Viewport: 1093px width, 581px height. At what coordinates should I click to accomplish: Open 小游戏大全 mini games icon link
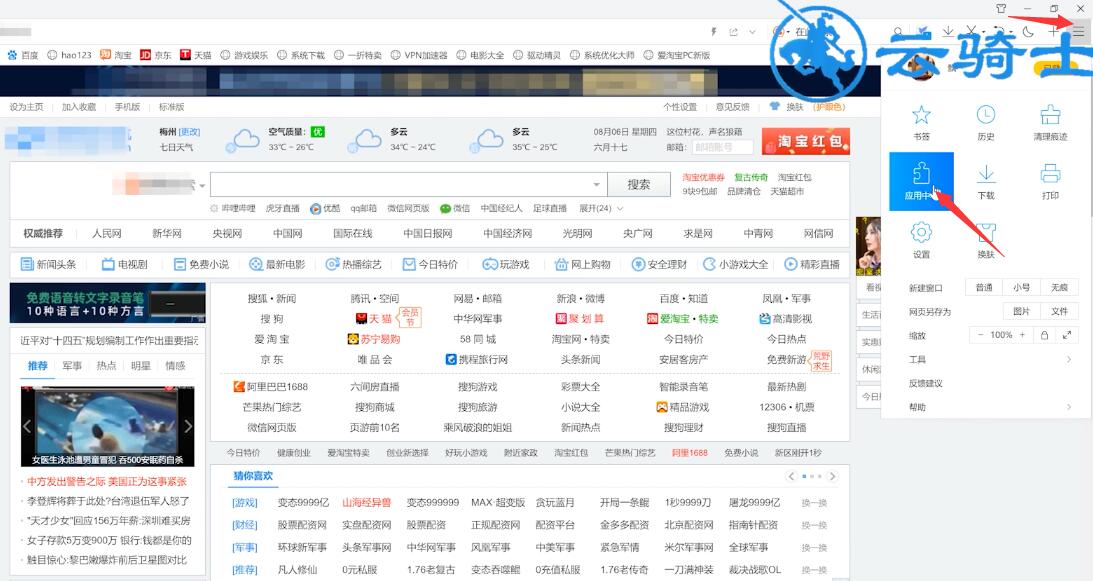click(x=735, y=264)
